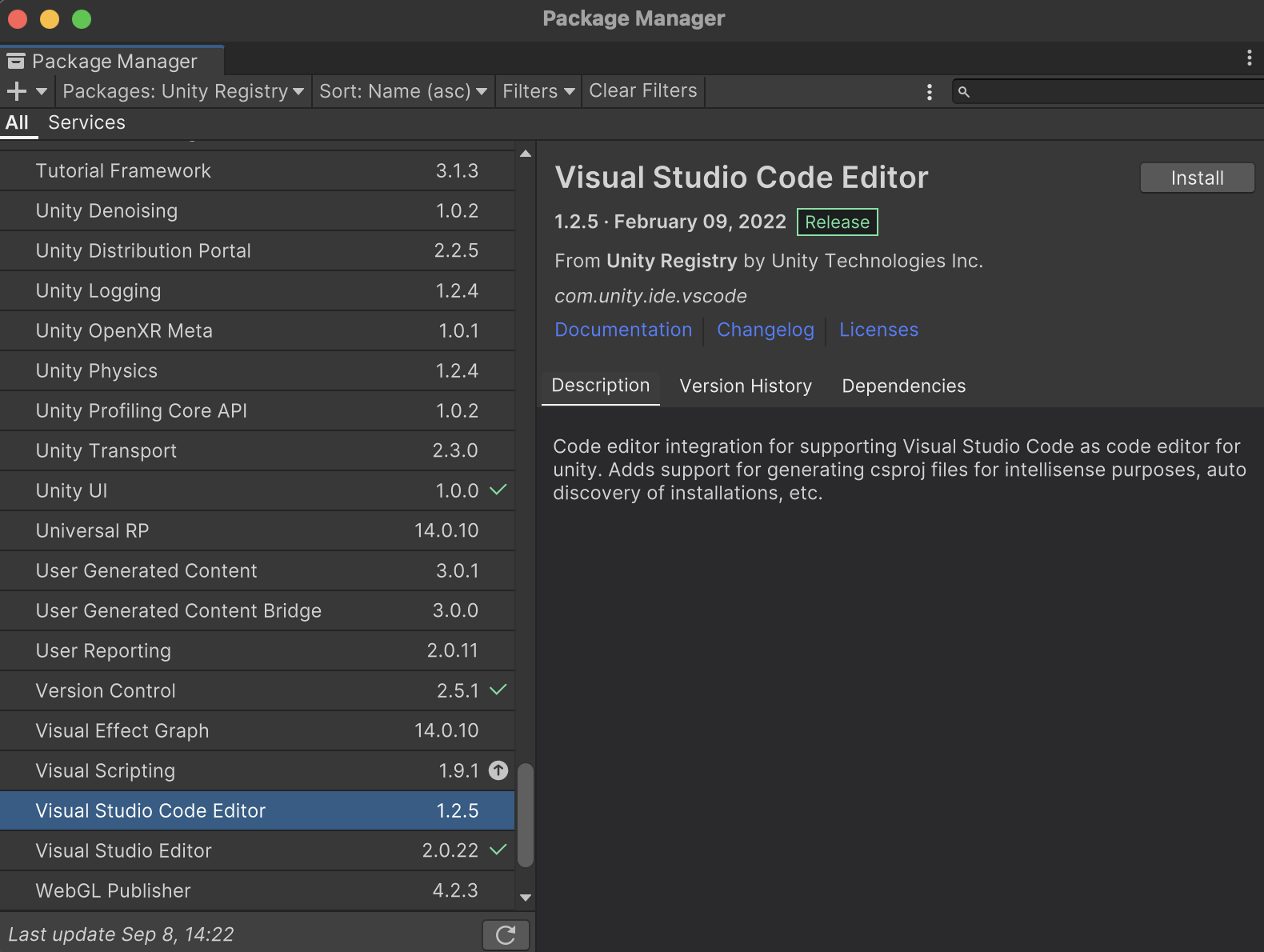This screenshot has height=952, width=1264.
Task: Click the scroll up arrow of package list
Action: (526, 154)
